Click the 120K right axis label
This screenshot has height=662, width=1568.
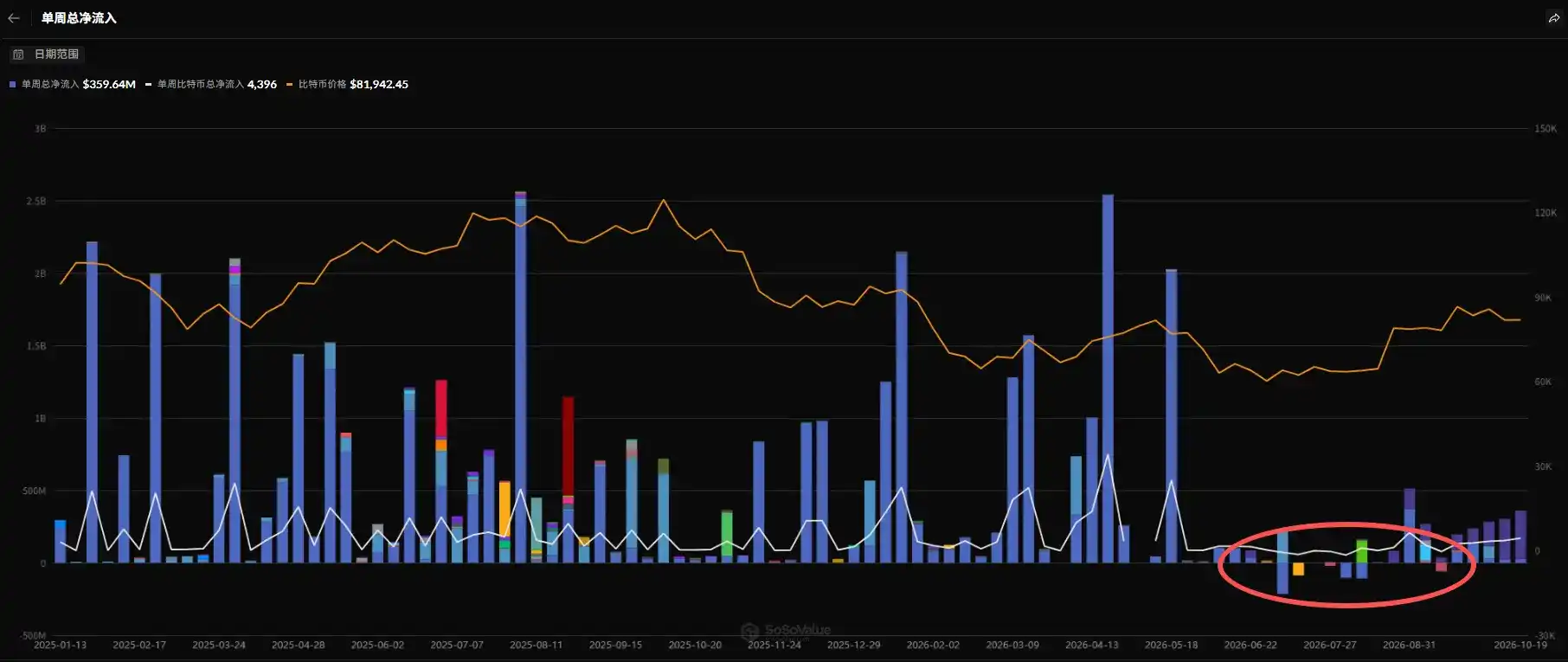pos(1546,213)
